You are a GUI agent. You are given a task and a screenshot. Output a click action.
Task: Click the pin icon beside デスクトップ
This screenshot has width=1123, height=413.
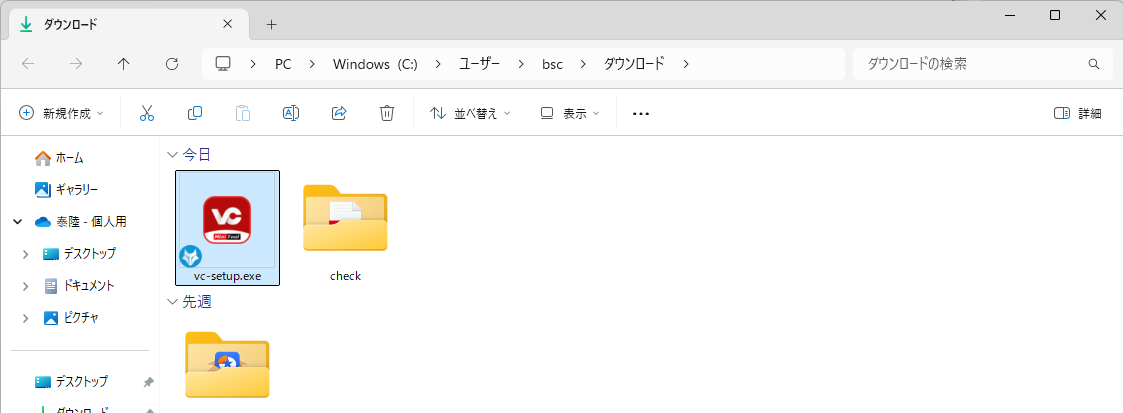click(x=148, y=382)
